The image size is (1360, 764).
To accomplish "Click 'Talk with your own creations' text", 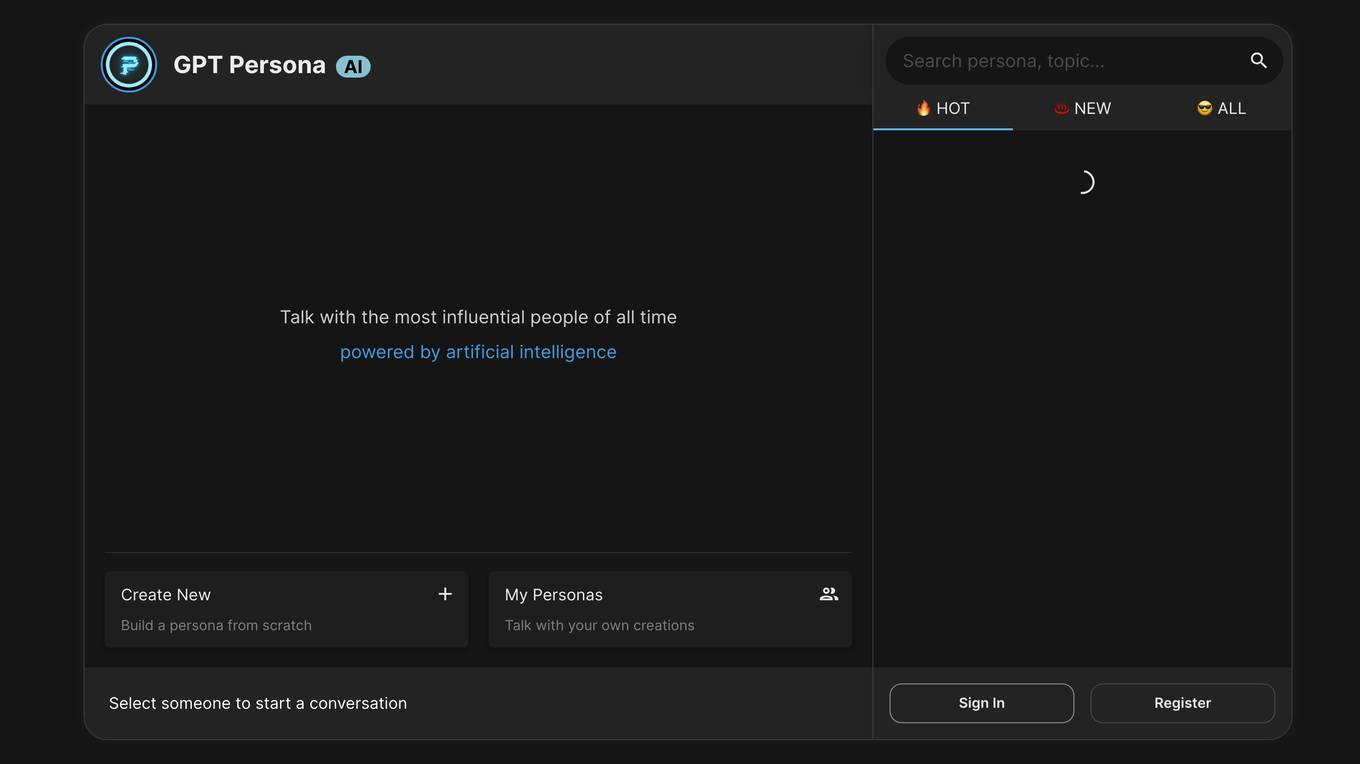I will point(599,625).
